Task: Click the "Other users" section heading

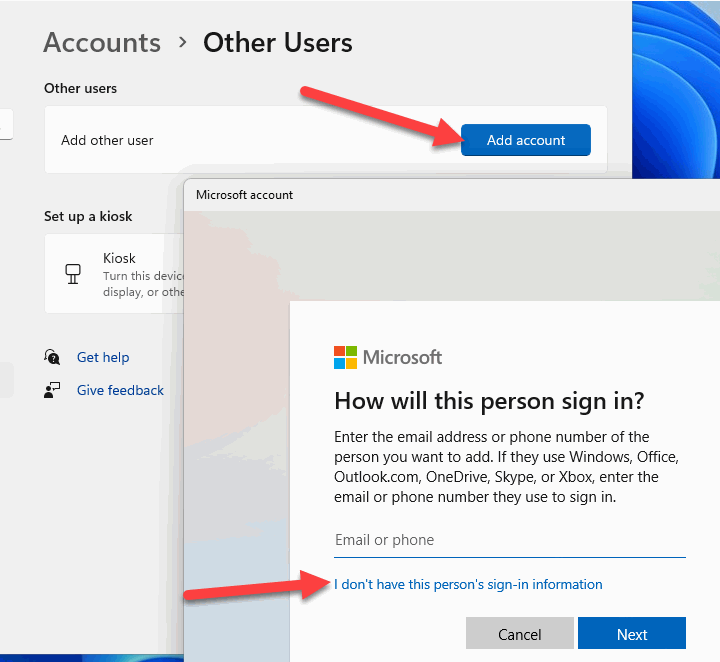Action: 80,88
